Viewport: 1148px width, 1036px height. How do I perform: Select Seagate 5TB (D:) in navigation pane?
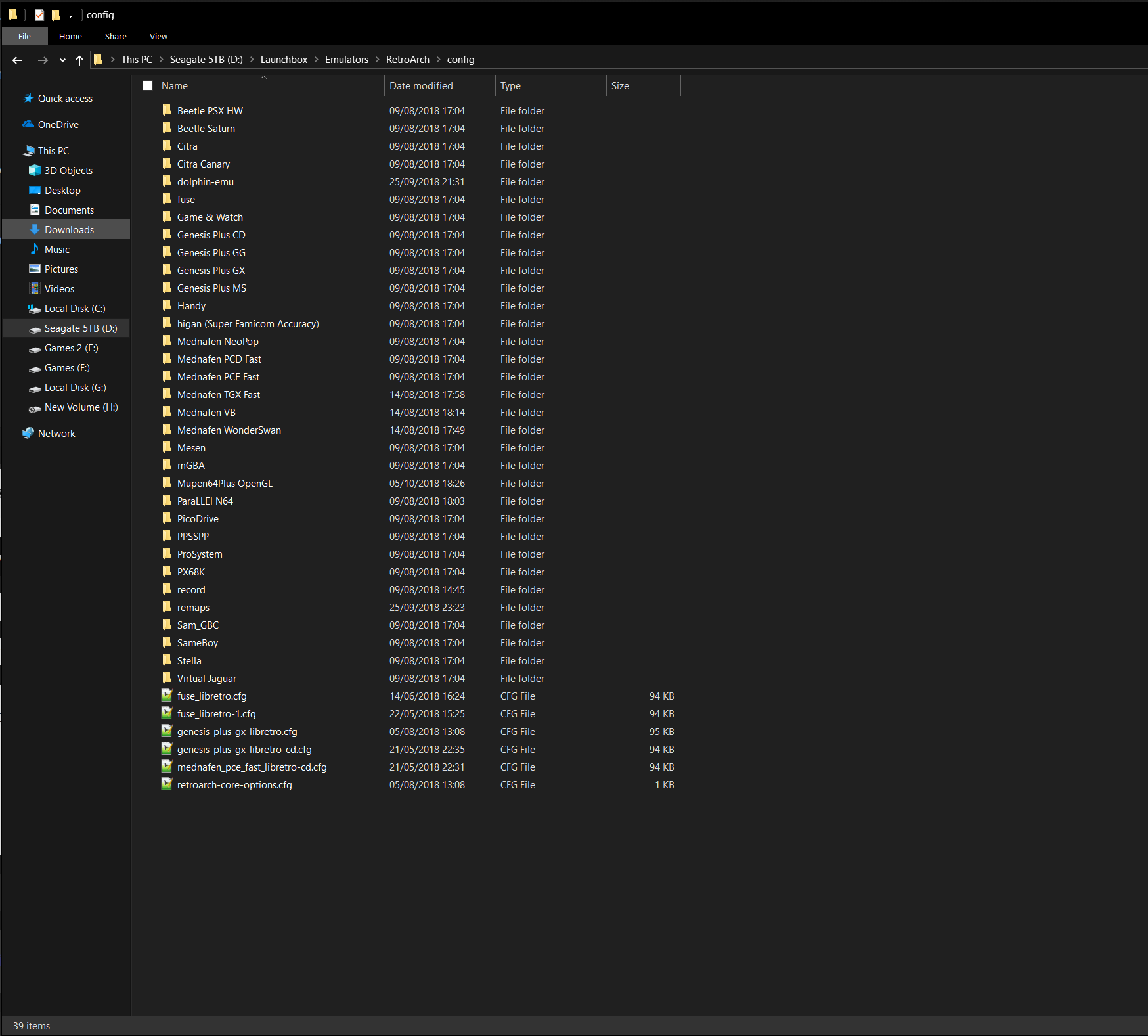click(x=66, y=328)
